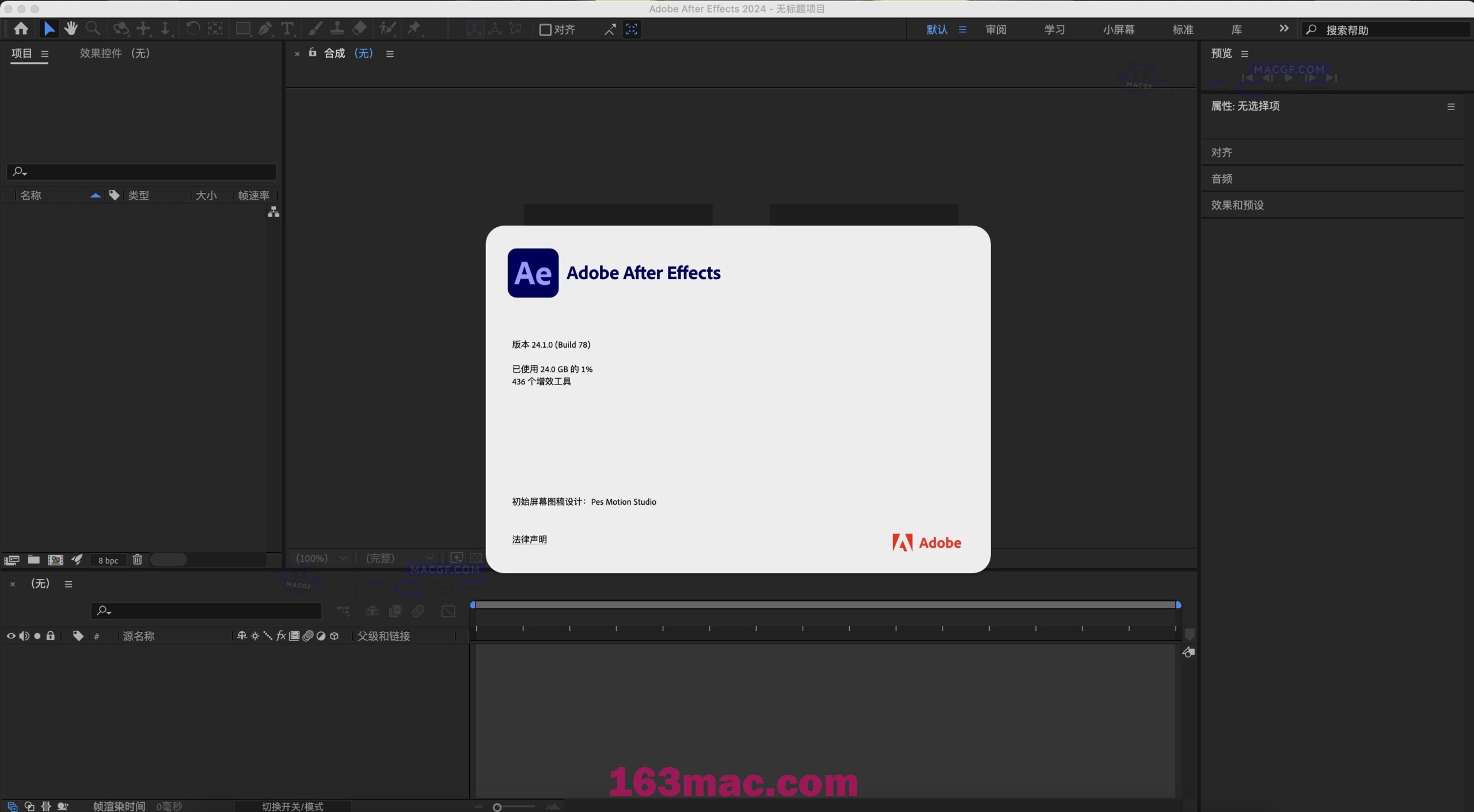
Task: Click the 切换开关/模式 button
Action: tap(292, 806)
